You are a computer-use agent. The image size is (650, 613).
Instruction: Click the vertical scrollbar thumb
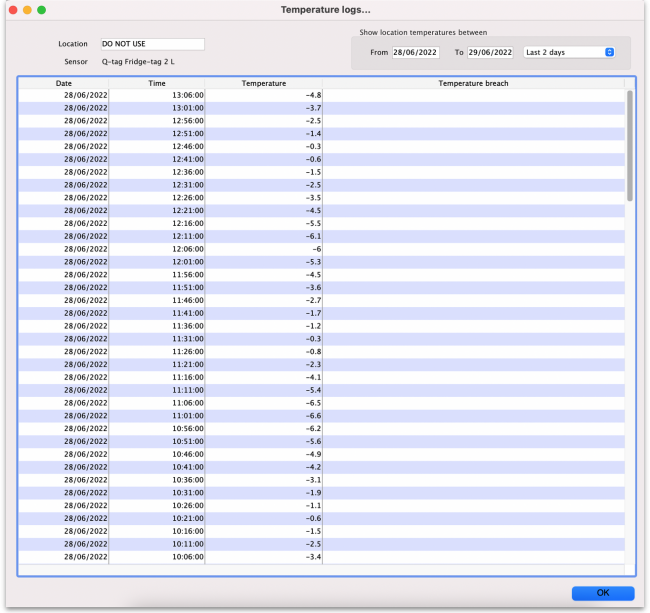click(629, 145)
